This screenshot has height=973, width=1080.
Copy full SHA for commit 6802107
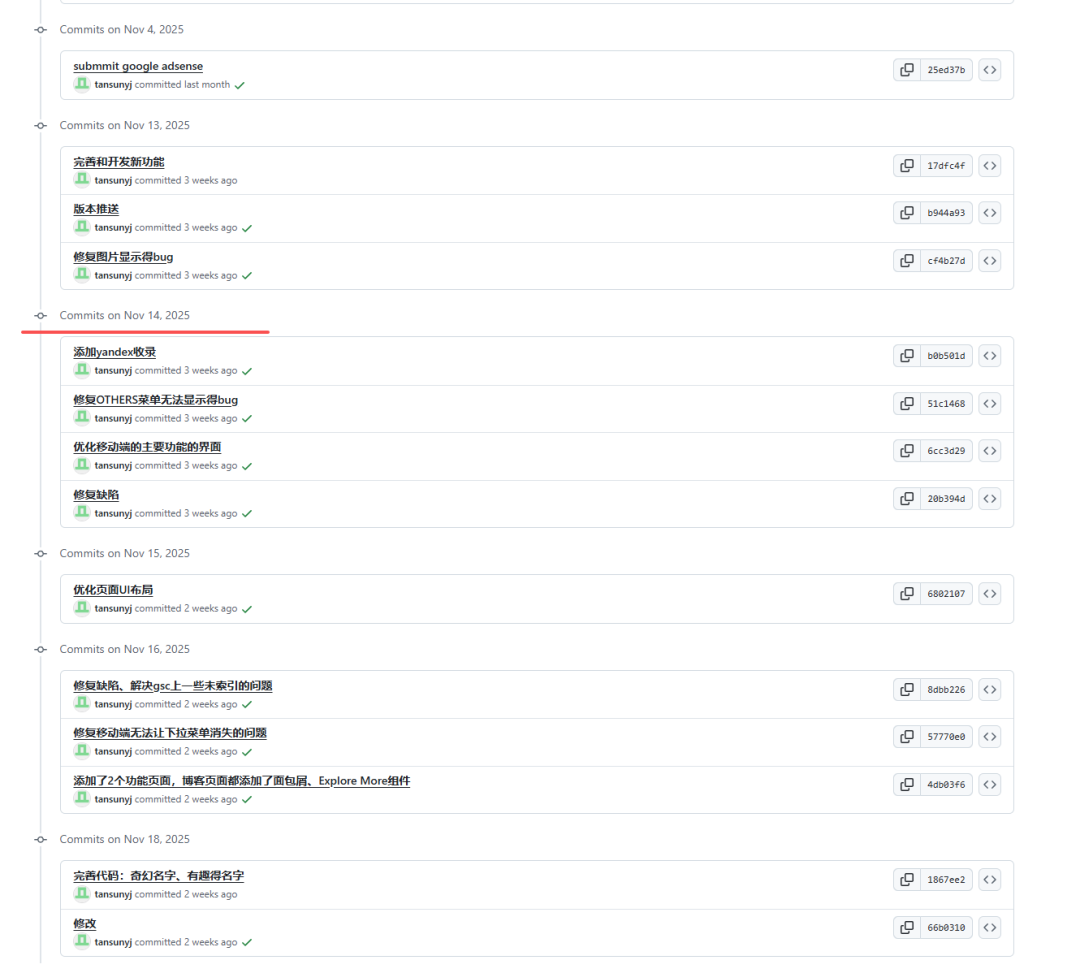coord(906,594)
